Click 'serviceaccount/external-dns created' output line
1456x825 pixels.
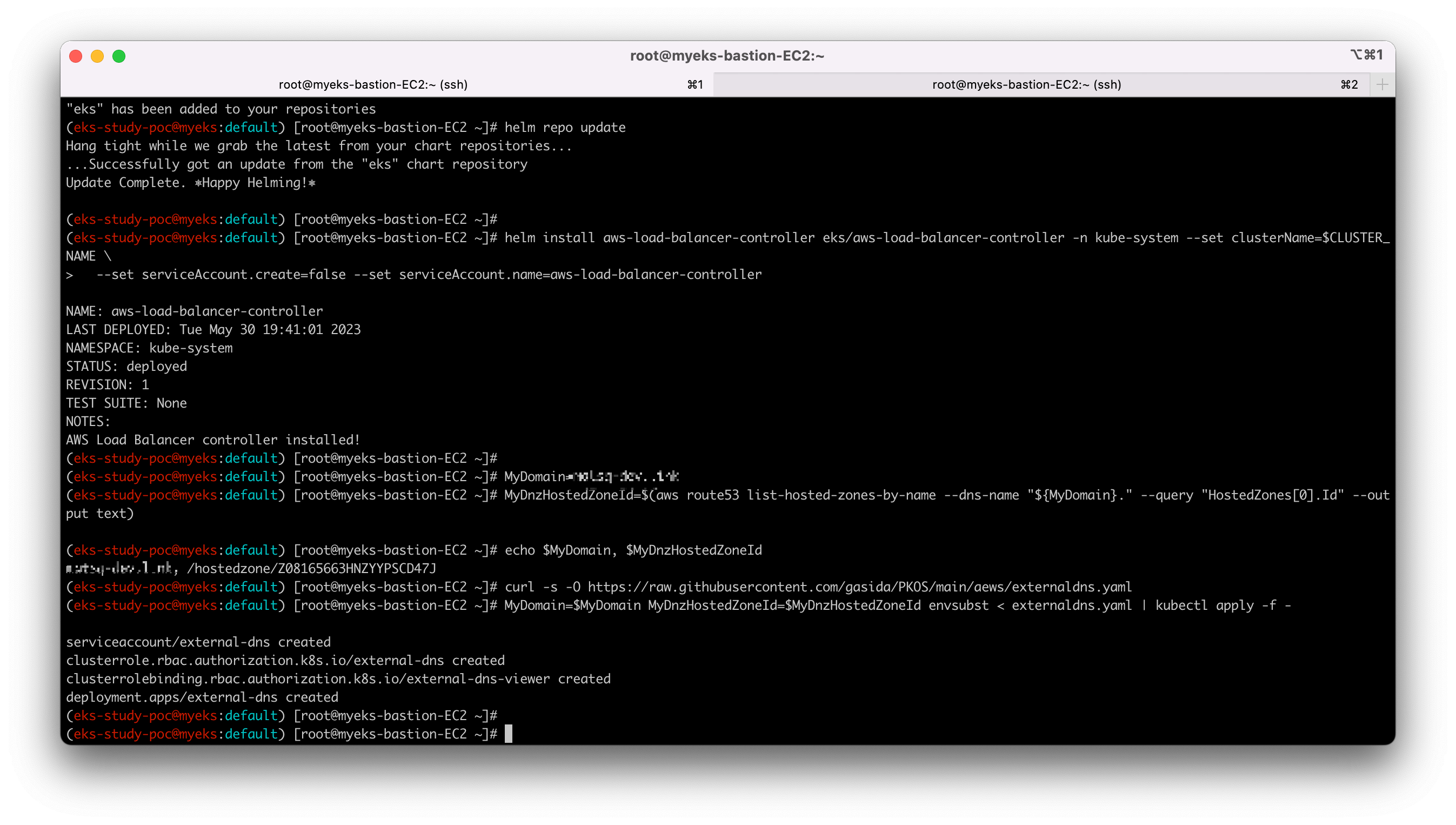click(198, 642)
